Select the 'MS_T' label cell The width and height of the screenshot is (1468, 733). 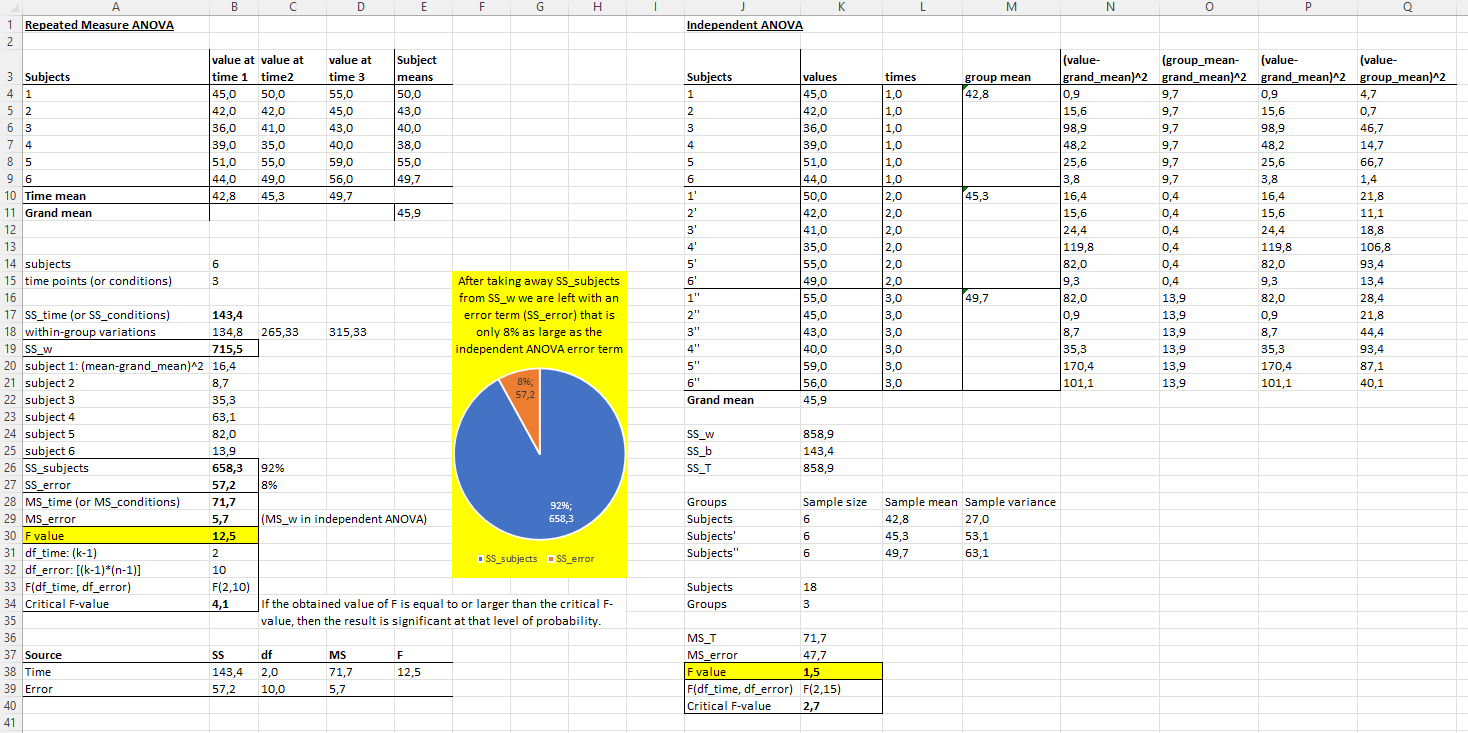742,638
